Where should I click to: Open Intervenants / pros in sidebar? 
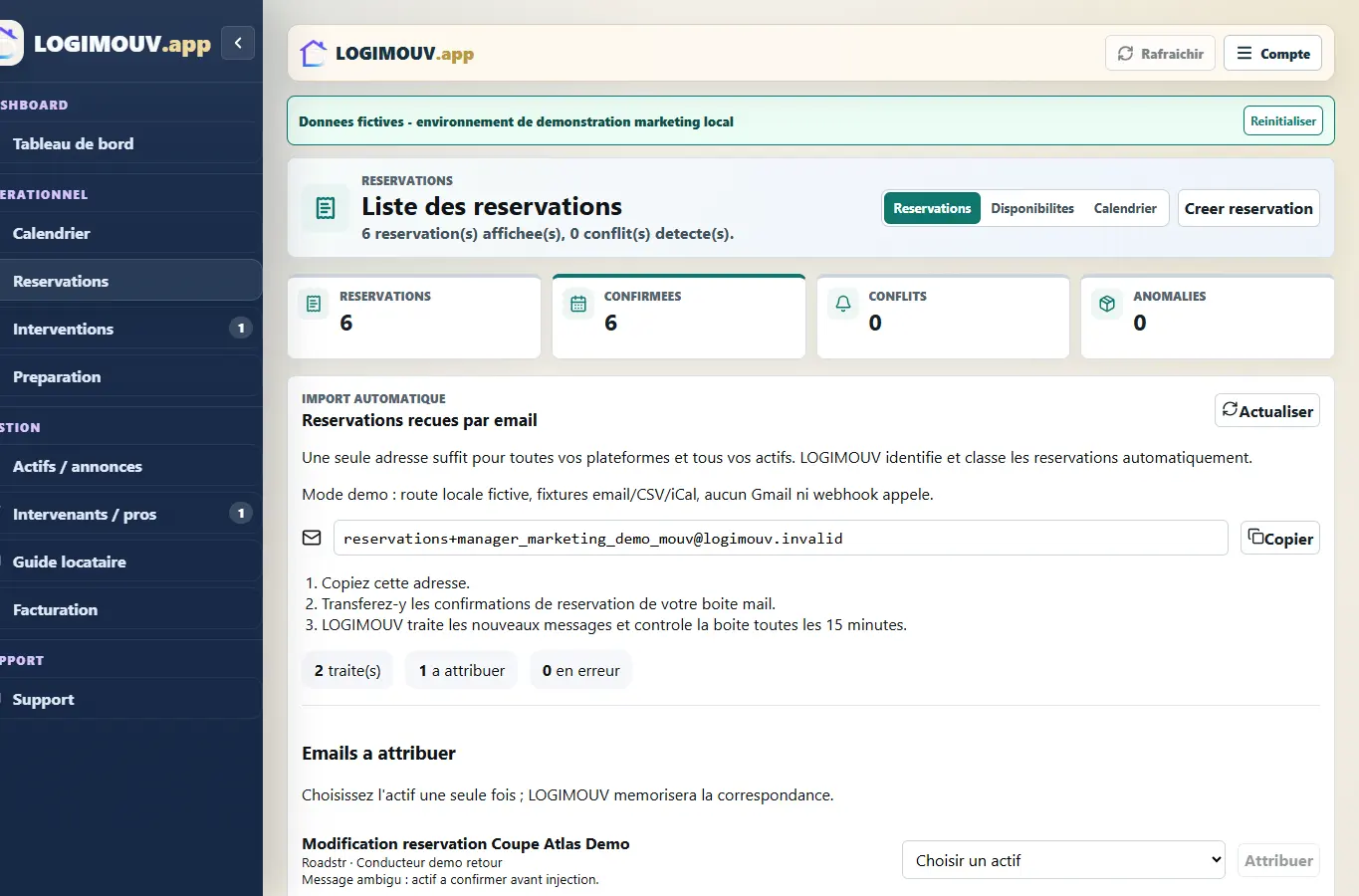click(129, 514)
